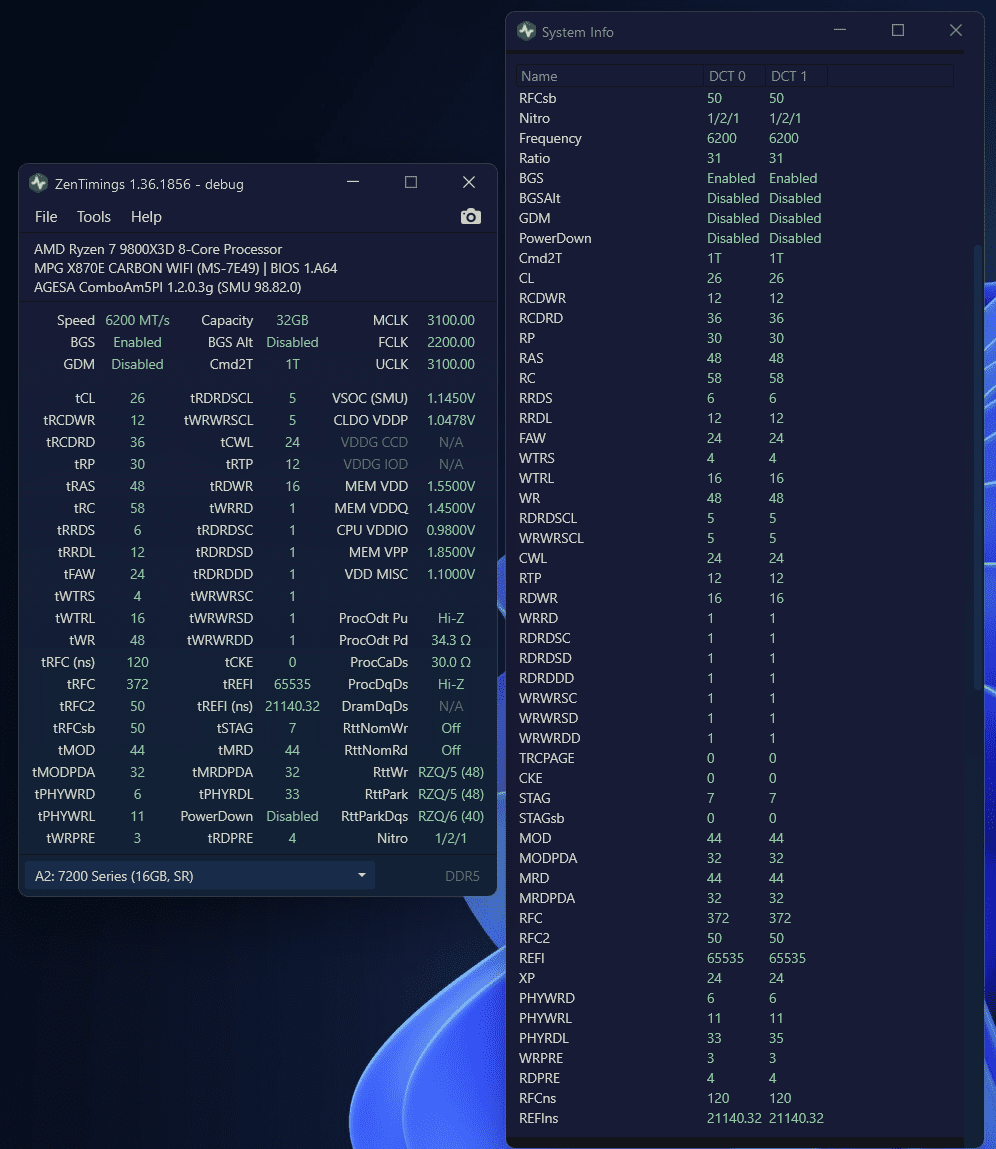Select the XP row in System Info
Screen dimensions: 996x1149
(x=735, y=978)
